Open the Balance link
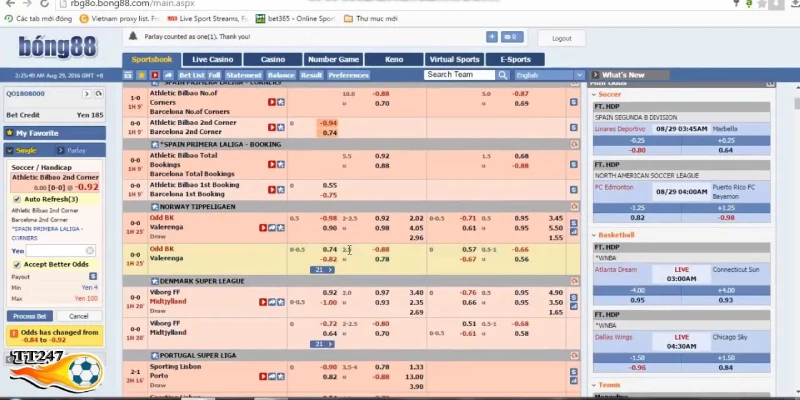800x400 pixels. (281, 75)
